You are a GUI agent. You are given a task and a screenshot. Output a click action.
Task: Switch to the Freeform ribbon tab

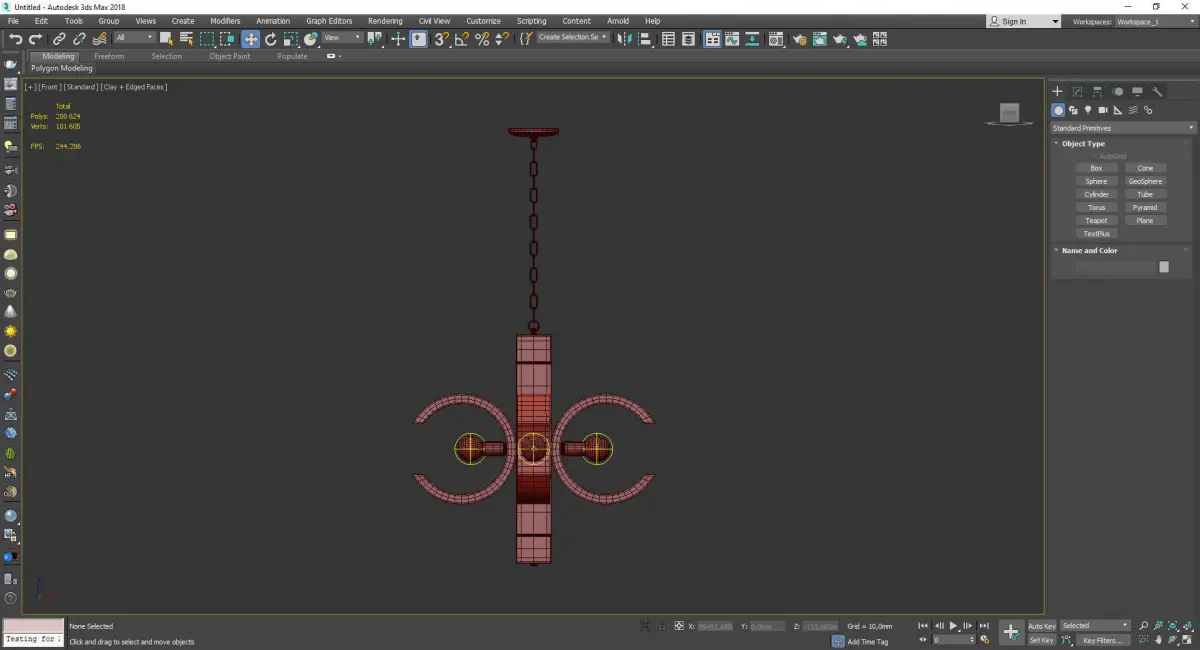[x=109, y=56]
